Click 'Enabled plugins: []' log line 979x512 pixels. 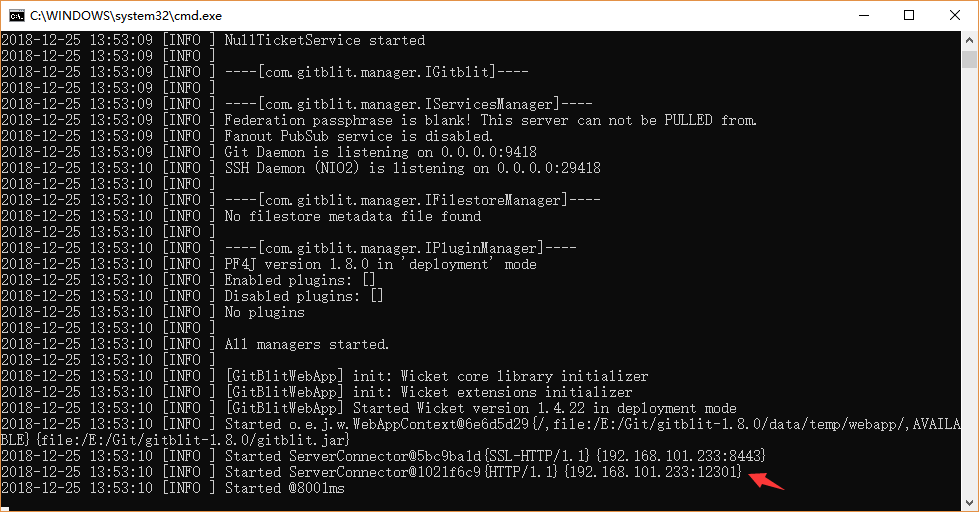[300, 280]
